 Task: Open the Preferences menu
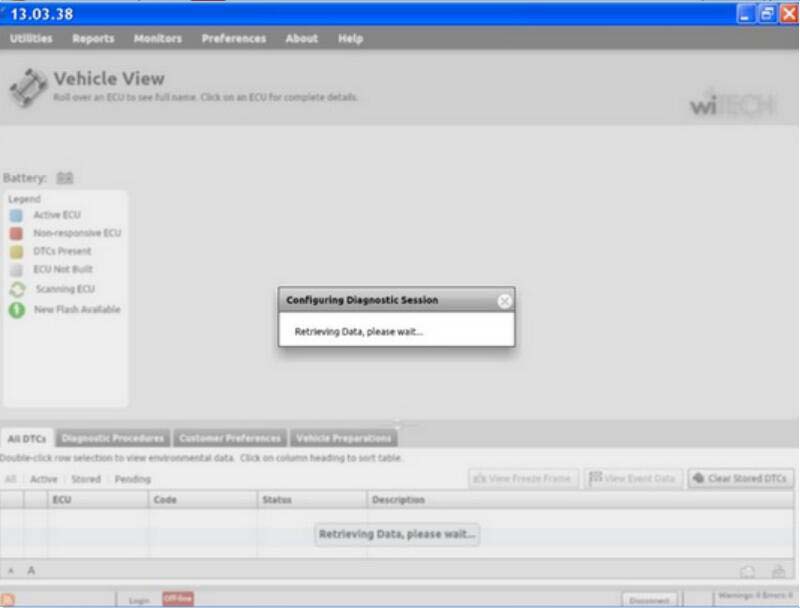234,39
